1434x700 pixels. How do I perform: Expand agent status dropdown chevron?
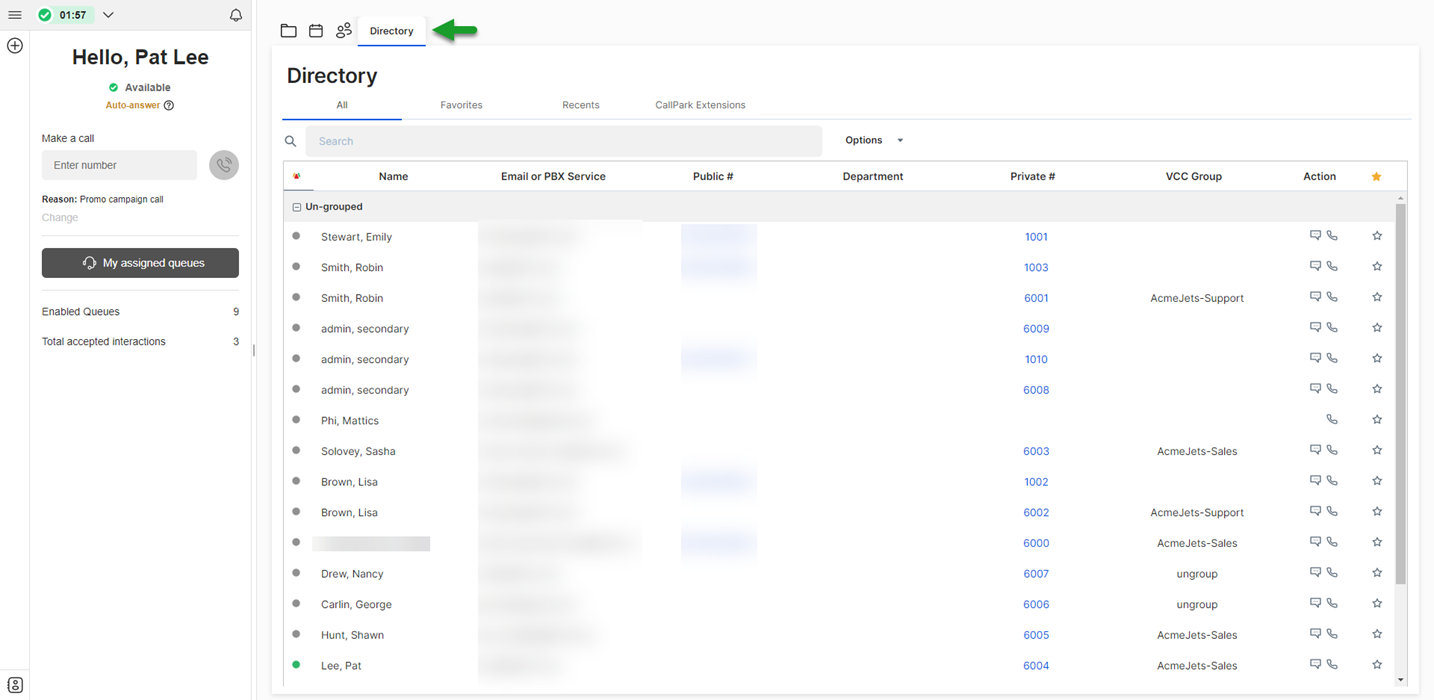tap(108, 15)
